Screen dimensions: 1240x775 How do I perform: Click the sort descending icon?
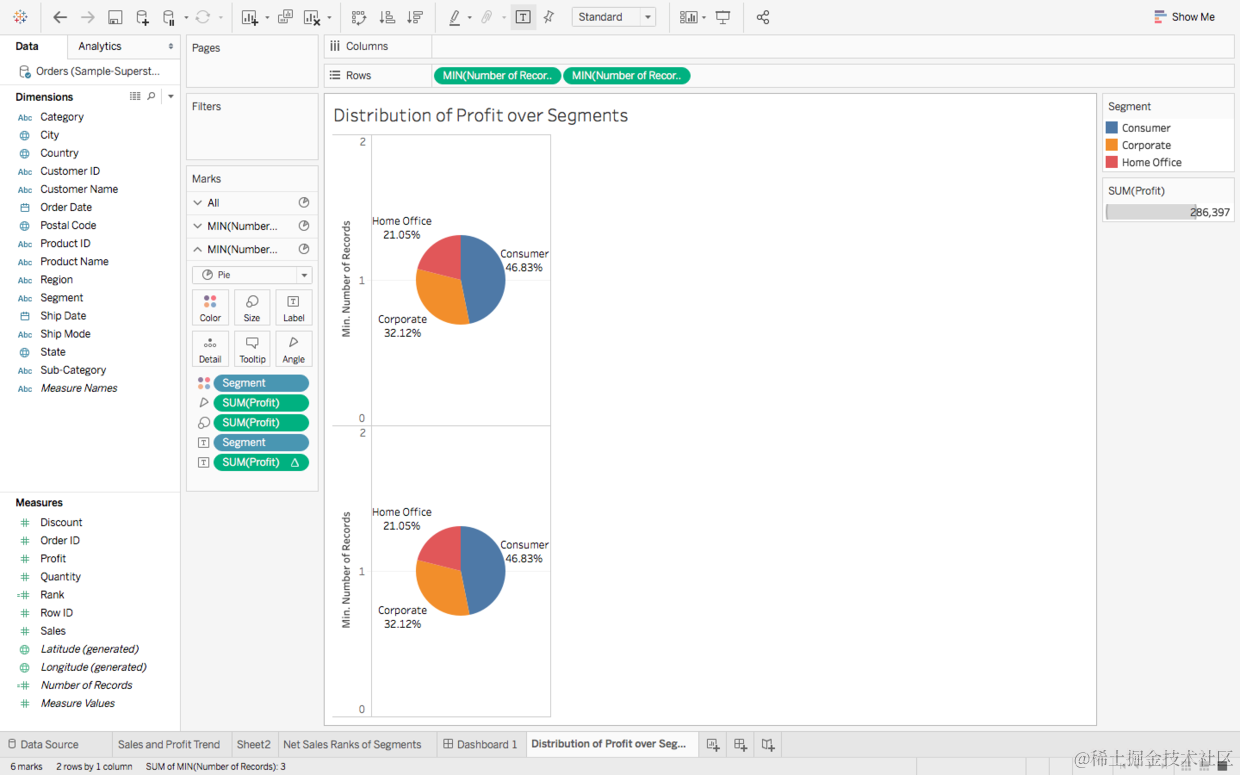pyautogui.click(x=415, y=17)
